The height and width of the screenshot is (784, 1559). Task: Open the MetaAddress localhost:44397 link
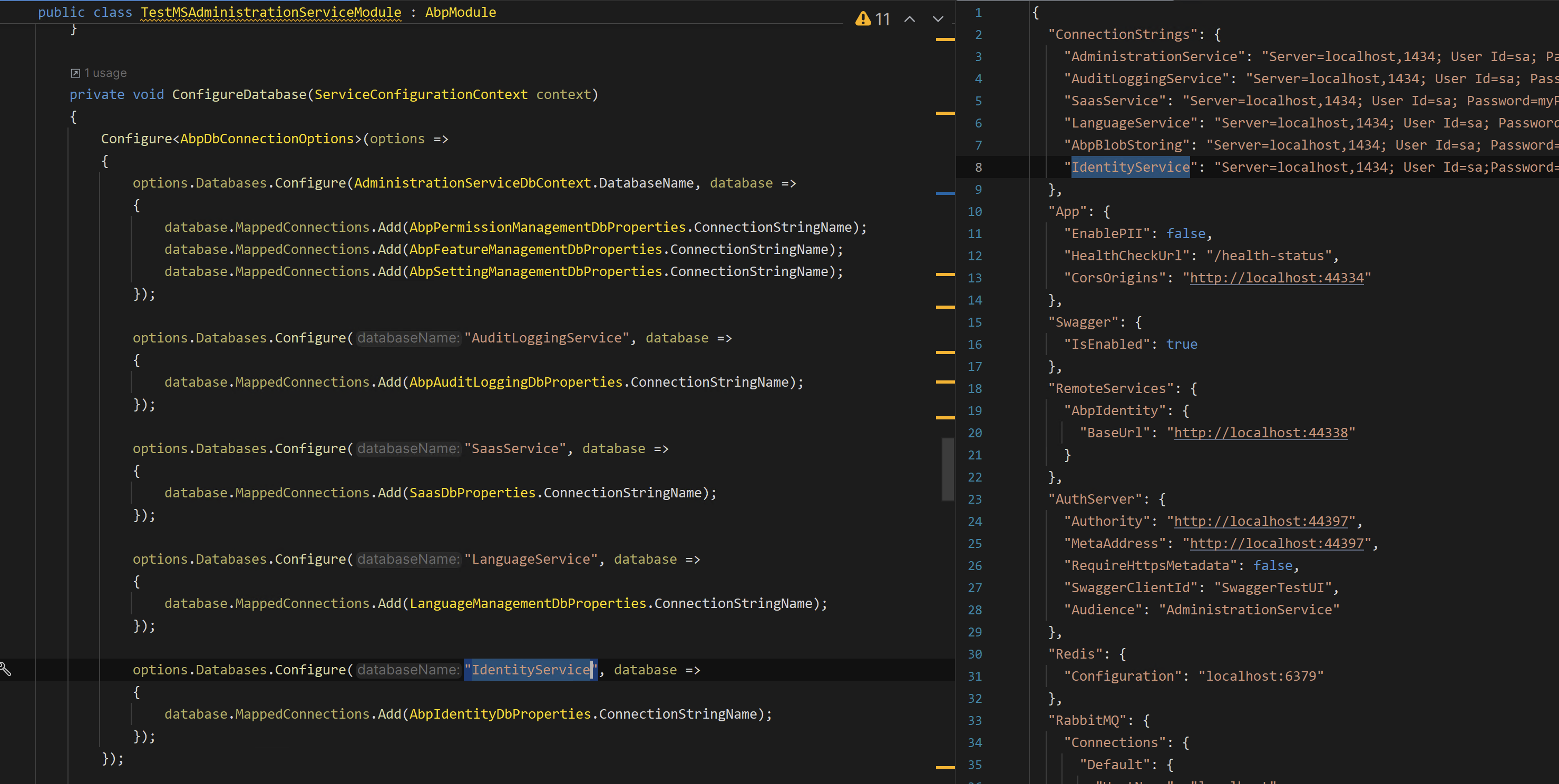[1277, 543]
